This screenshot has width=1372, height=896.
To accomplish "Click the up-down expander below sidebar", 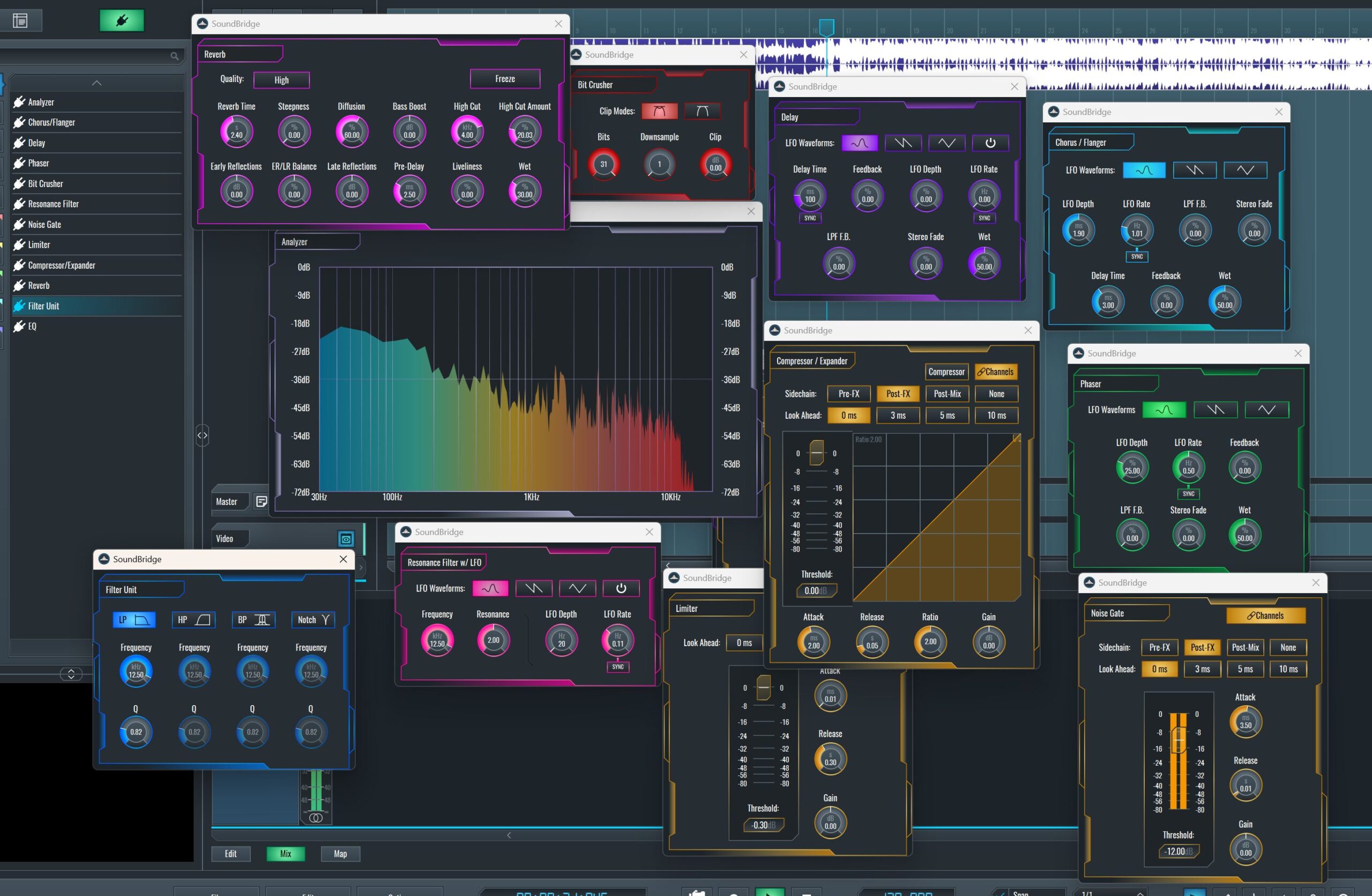I will (71, 674).
